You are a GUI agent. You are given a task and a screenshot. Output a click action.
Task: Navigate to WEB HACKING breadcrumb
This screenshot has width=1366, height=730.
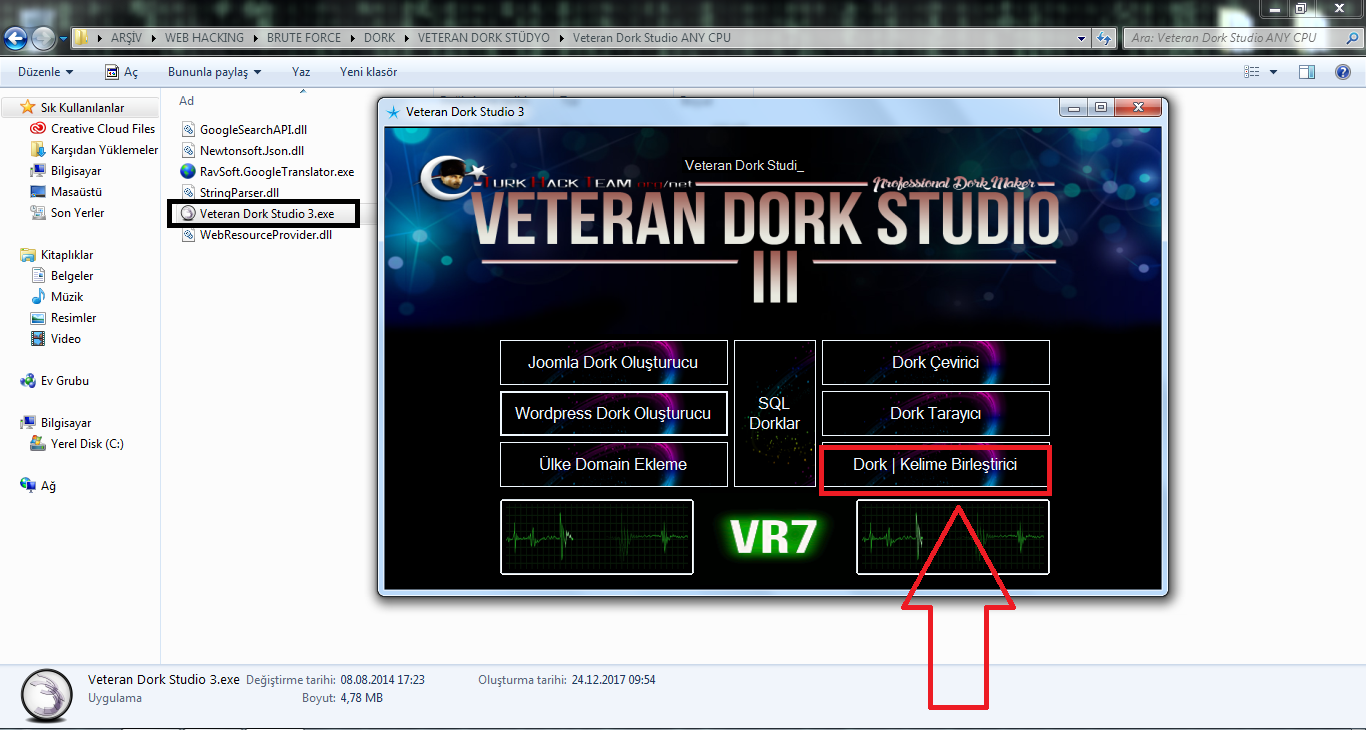tap(205, 38)
